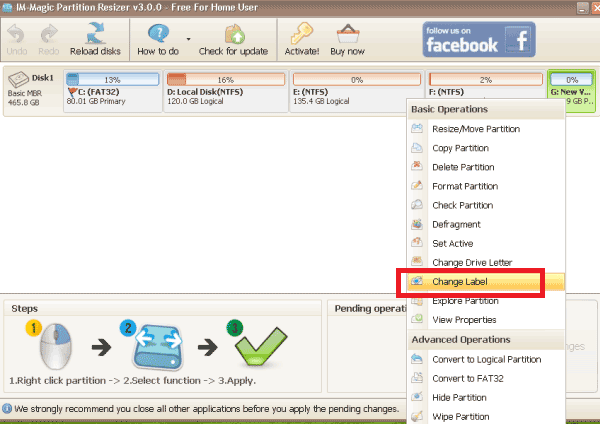Viewport: 600px width, 424px height.
Task: Choose Copy Partition from context menu
Action: pos(486,148)
